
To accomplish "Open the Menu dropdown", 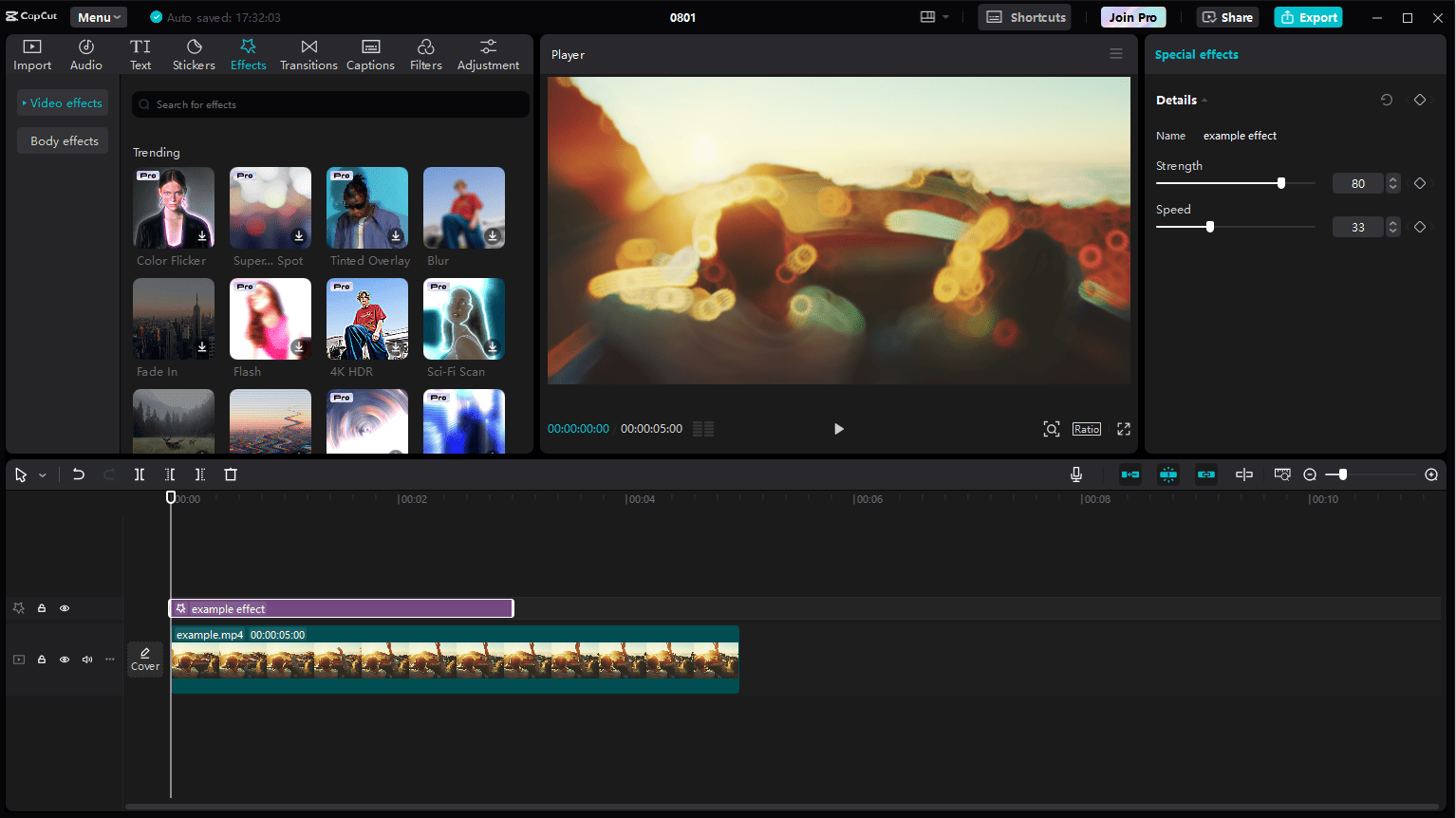I will pos(99,17).
